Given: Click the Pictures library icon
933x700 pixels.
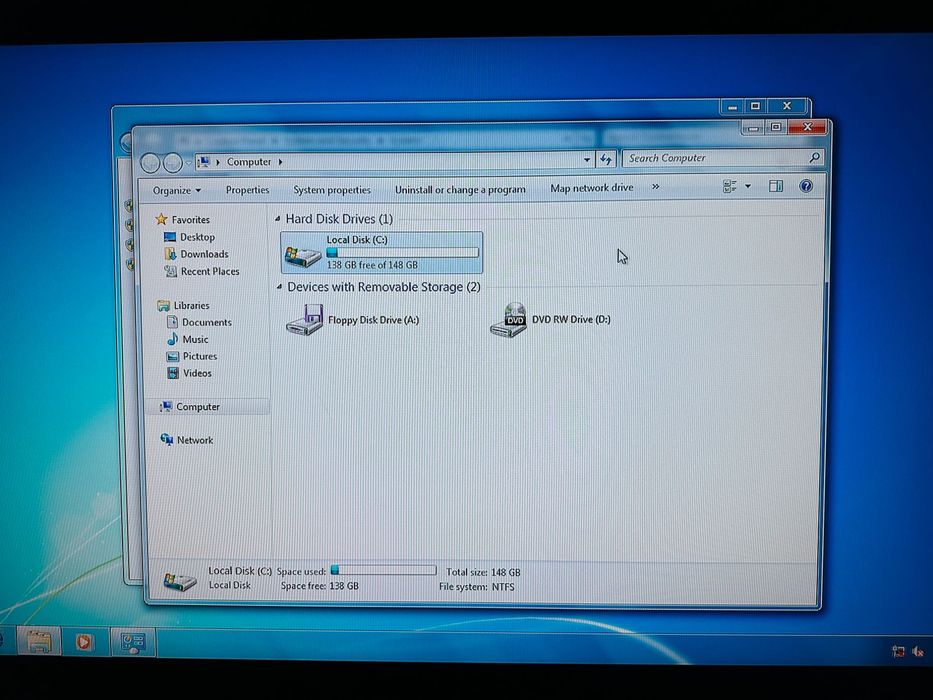Looking at the screenshot, I should tap(173, 356).
